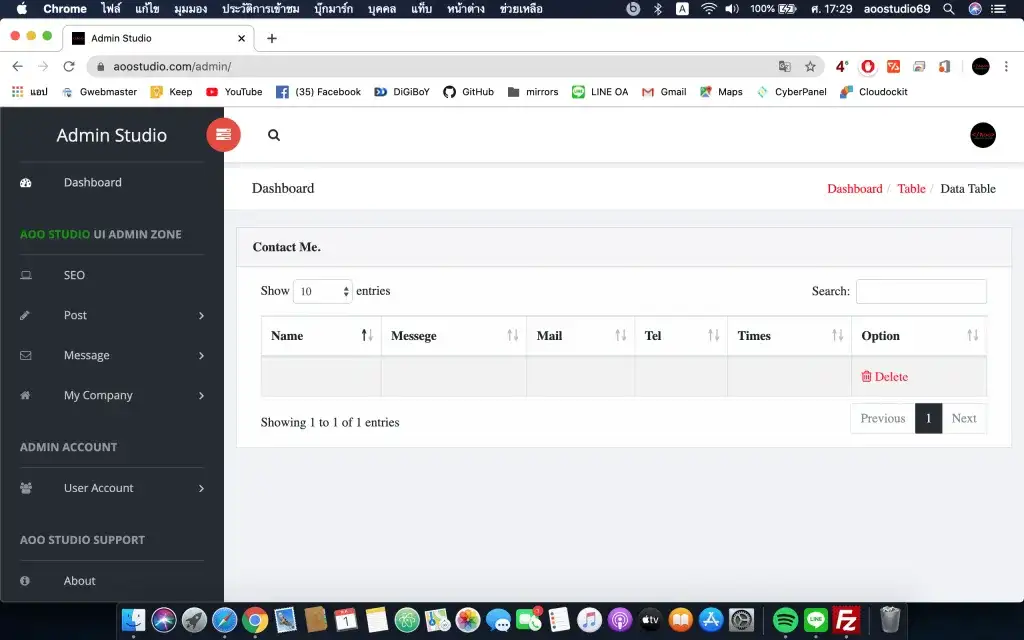Click the Previous pagination button
The width and height of the screenshot is (1024, 640).
pyautogui.click(x=883, y=419)
